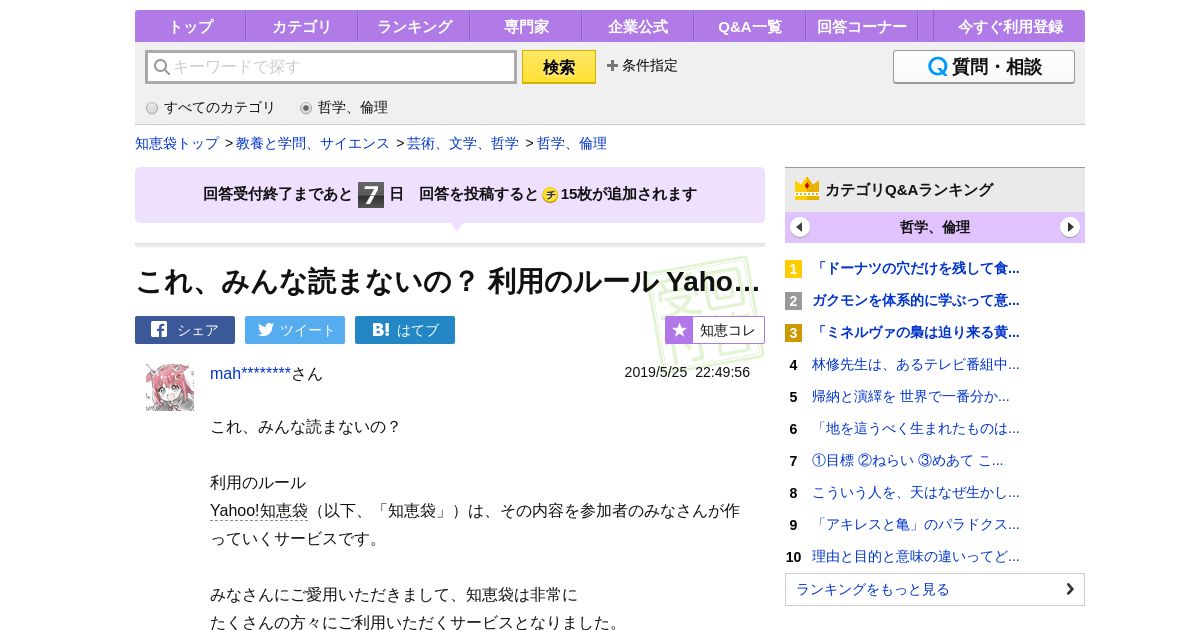Click カテゴリQ&Aランキング heading
This screenshot has height=630, width=1200.
909,189
